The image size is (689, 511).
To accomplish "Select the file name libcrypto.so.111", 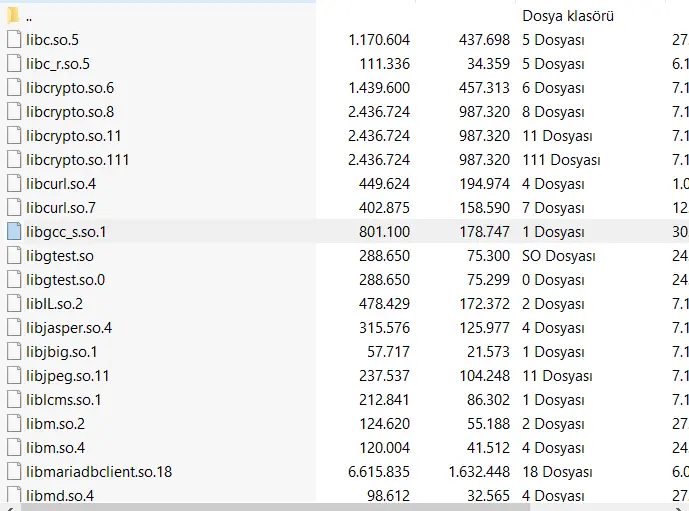I will coord(77,160).
